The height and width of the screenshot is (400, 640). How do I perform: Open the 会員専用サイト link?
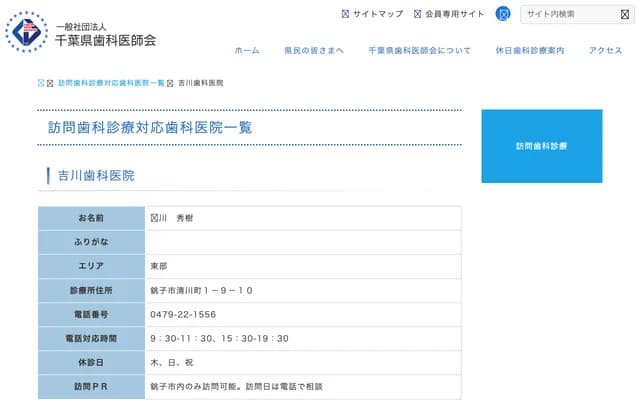click(x=454, y=14)
